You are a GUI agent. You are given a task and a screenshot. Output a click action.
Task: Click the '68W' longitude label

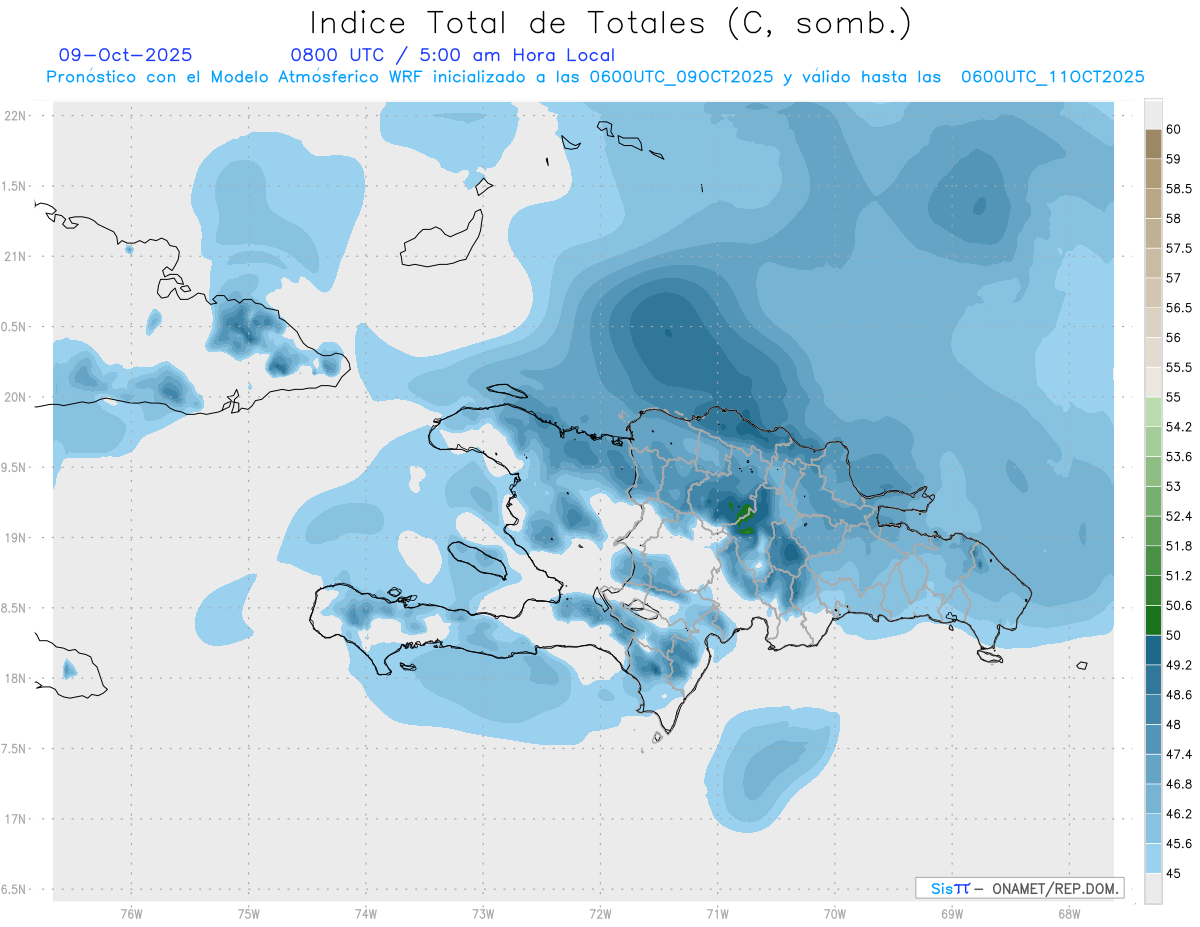point(1068,914)
